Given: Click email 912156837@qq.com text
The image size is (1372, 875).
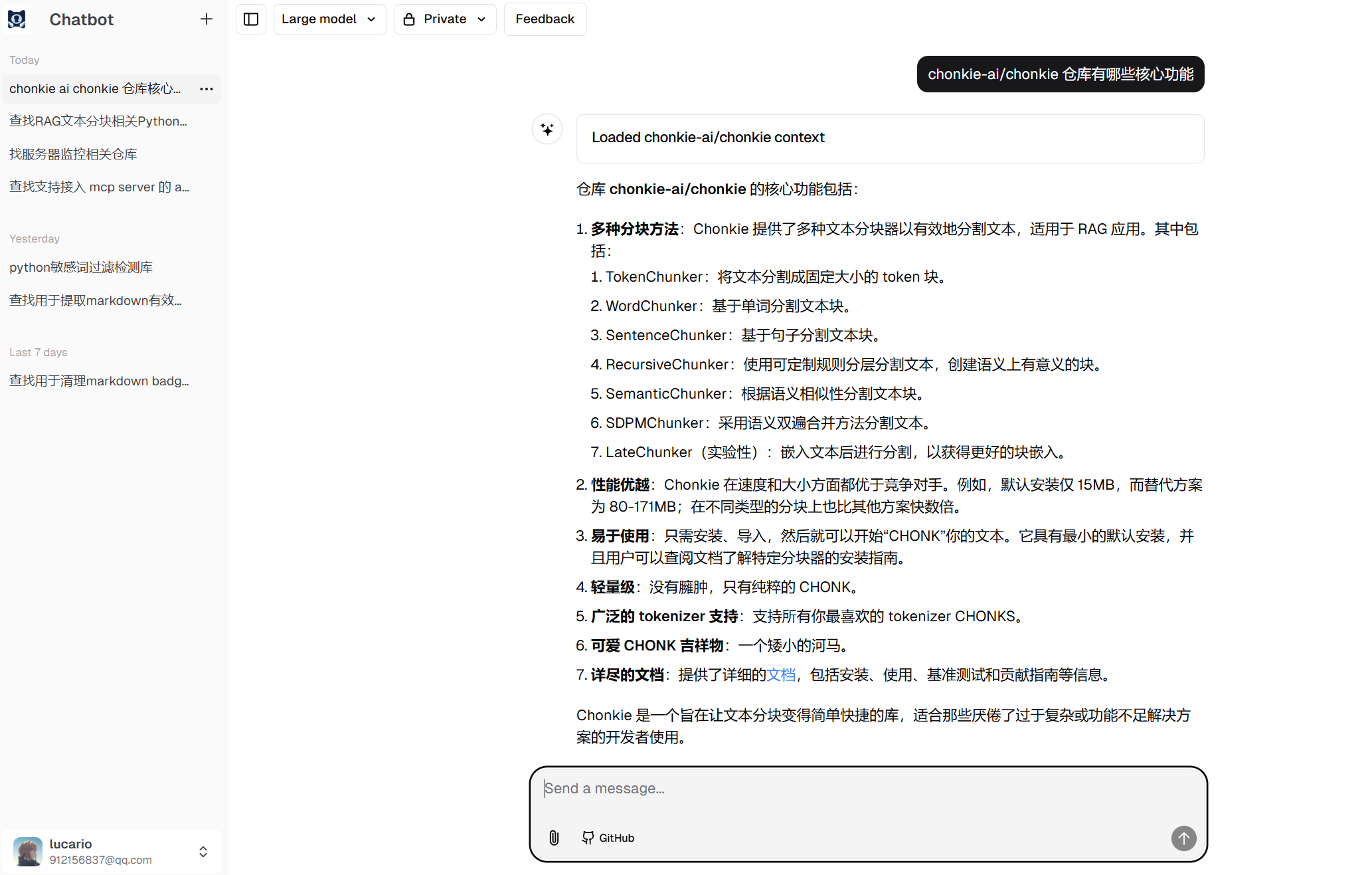Looking at the screenshot, I should tap(101, 860).
